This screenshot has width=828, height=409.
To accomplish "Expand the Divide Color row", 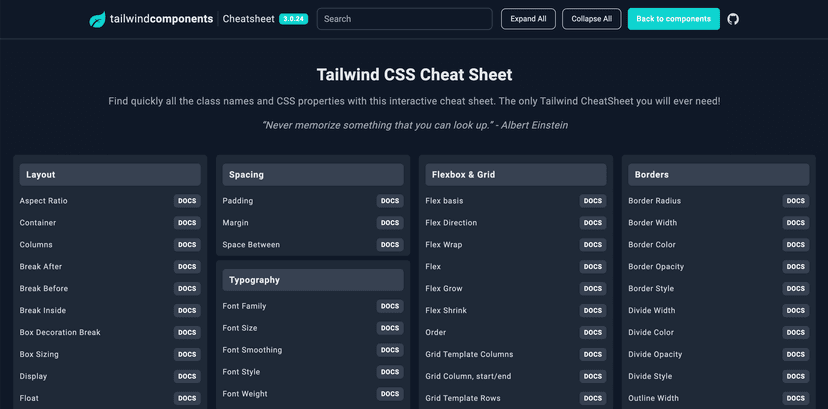I will (651, 333).
